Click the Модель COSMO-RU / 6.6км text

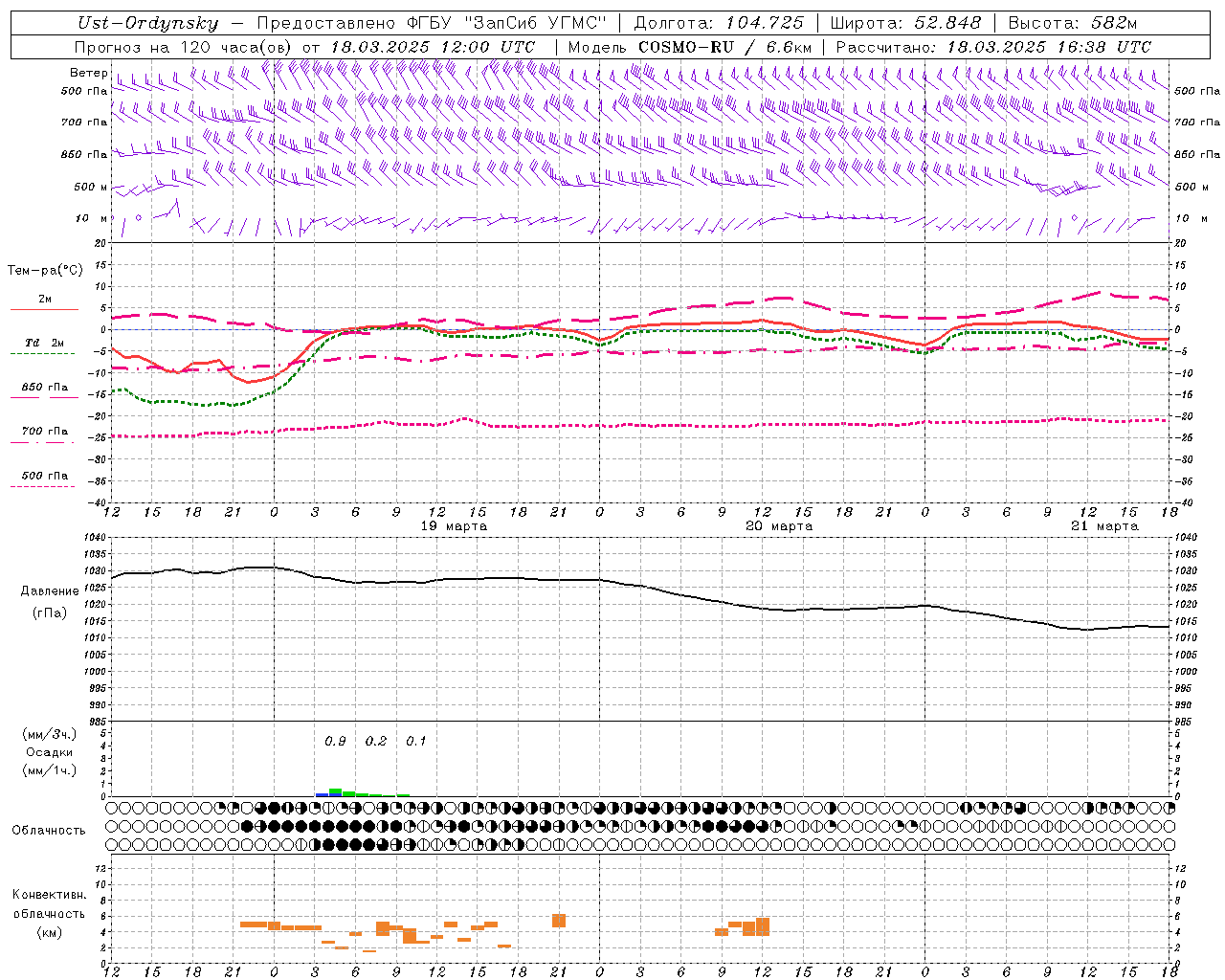690,47
